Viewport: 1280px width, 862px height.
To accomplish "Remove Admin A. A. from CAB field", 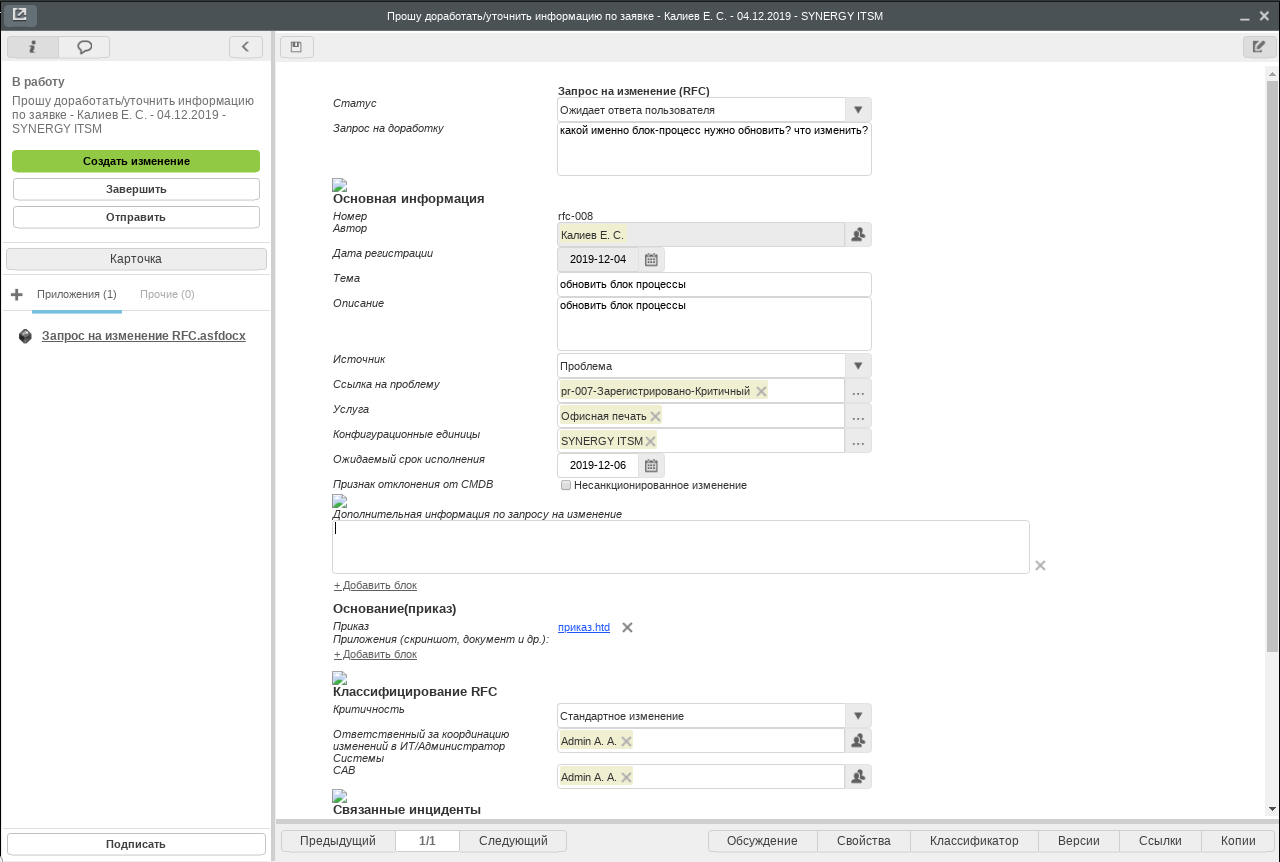I will (626, 777).
